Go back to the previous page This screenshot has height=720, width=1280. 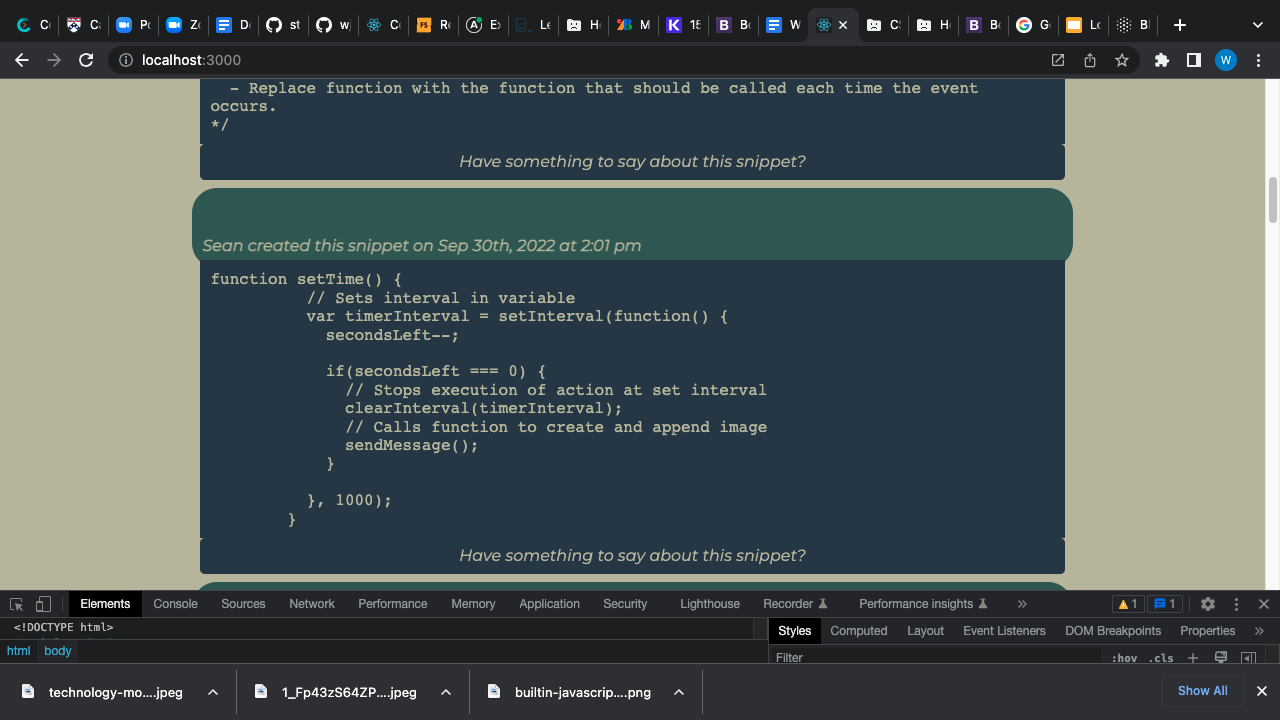pyautogui.click(x=22, y=60)
